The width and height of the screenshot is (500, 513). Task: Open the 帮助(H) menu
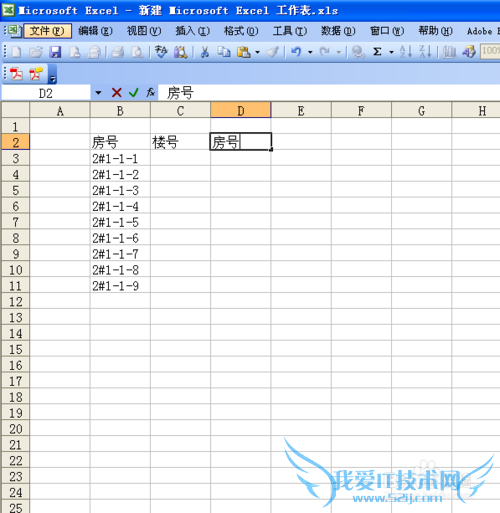click(x=435, y=31)
